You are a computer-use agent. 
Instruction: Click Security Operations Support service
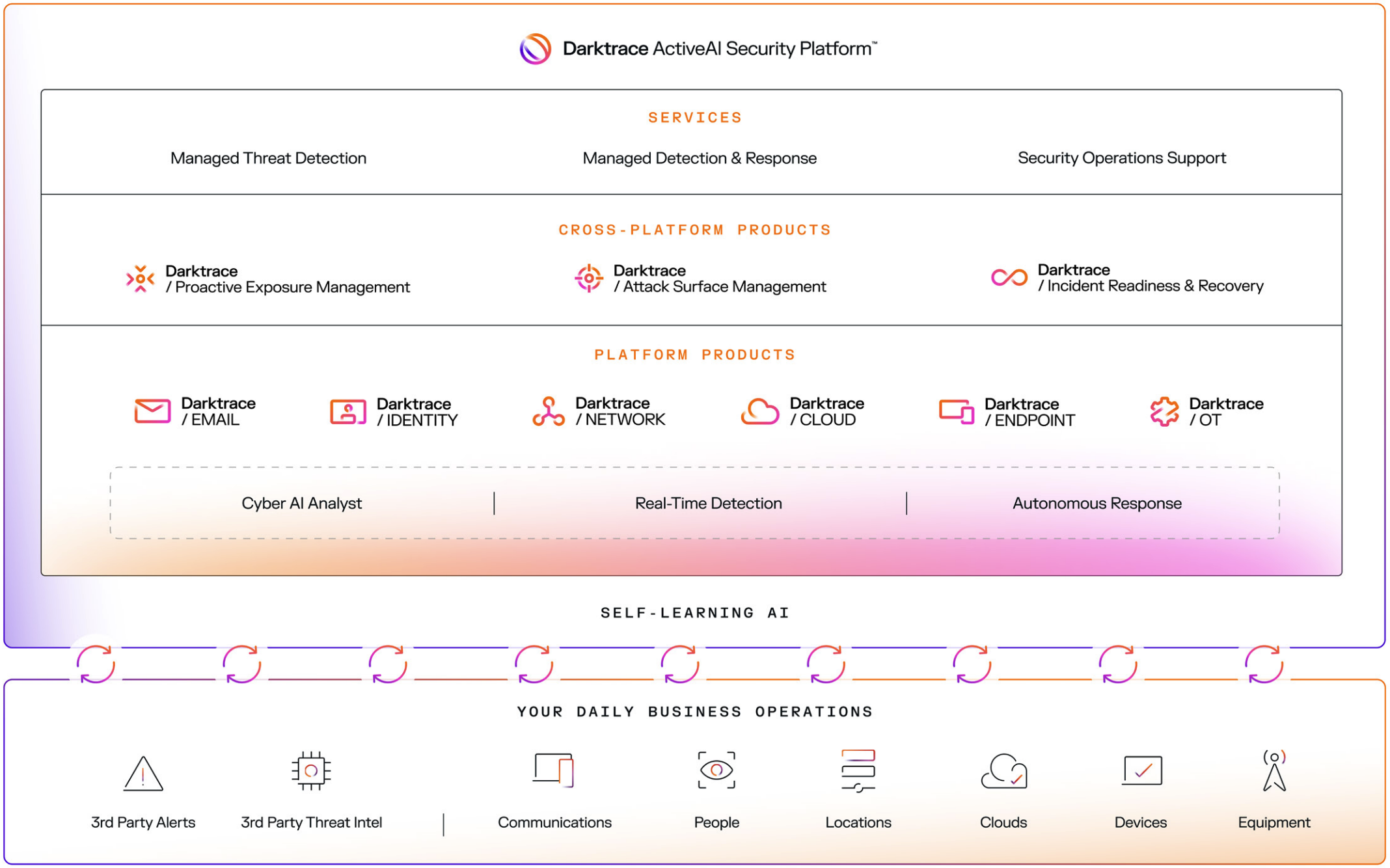[1122, 158]
